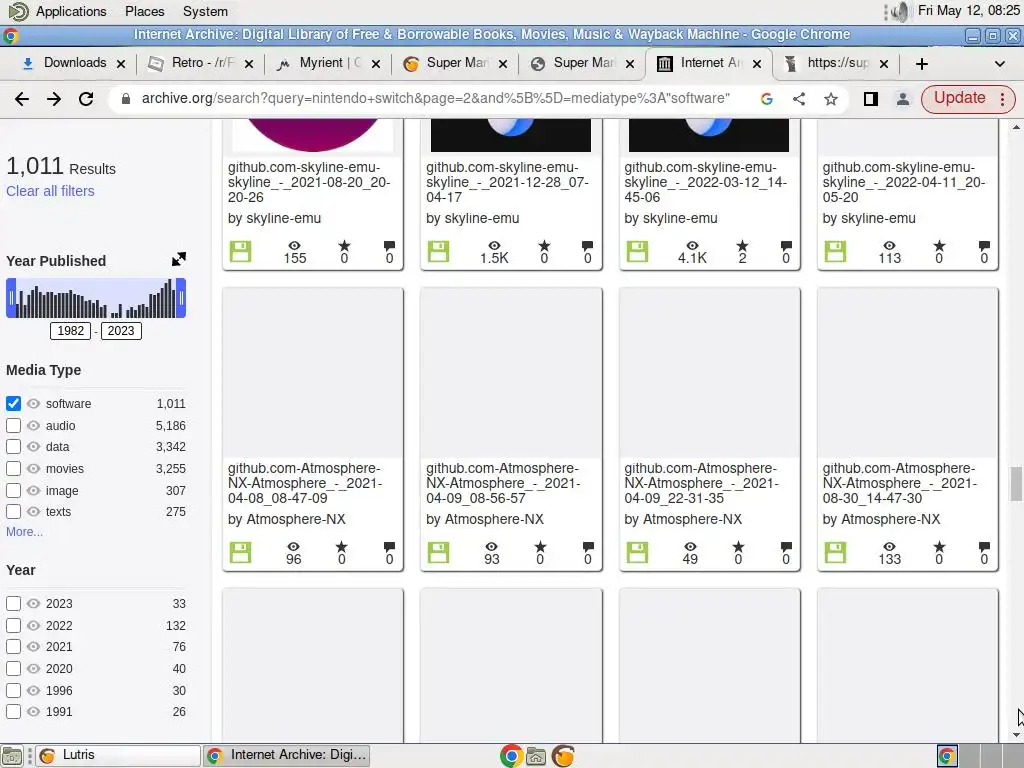
Task: Click the Update Chrome button
Action: [x=968, y=99]
